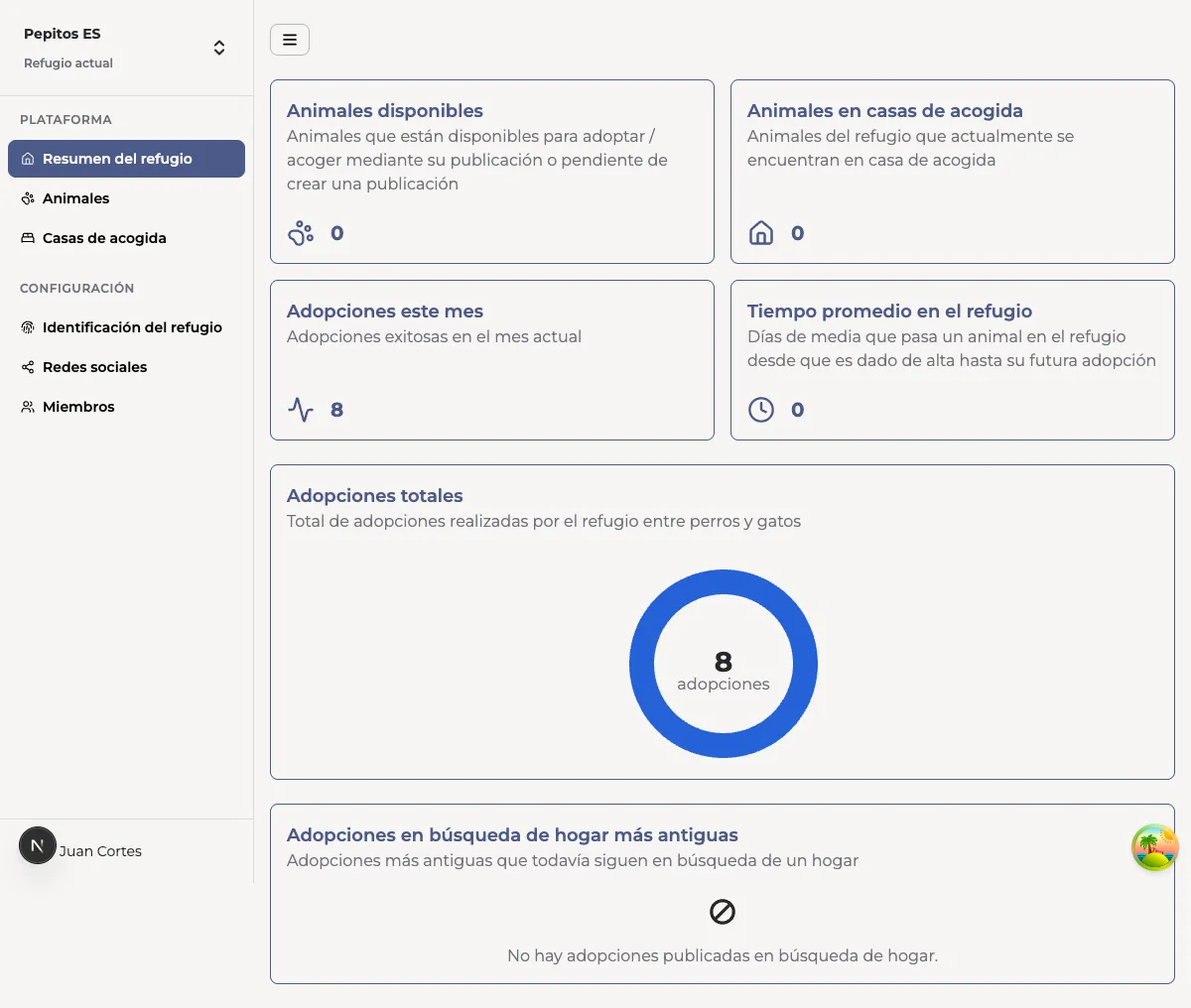Click the bed icon next to Casas de acogida

pos(28,238)
